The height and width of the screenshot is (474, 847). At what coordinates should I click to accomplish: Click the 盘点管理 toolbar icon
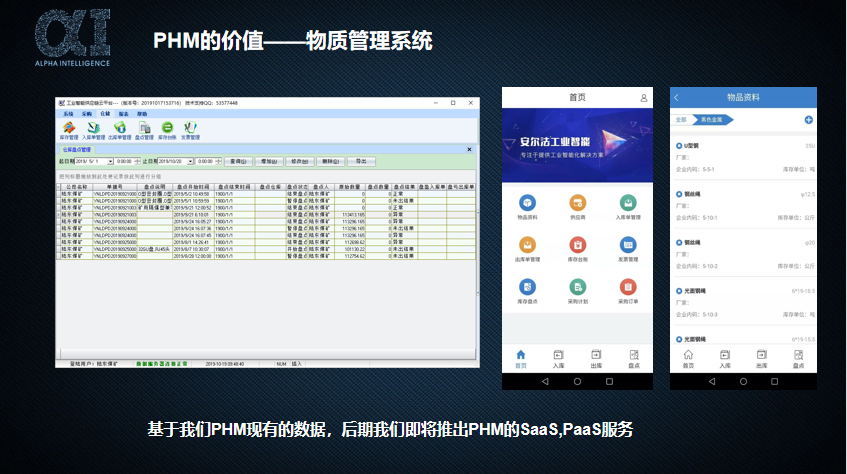(x=145, y=128)
